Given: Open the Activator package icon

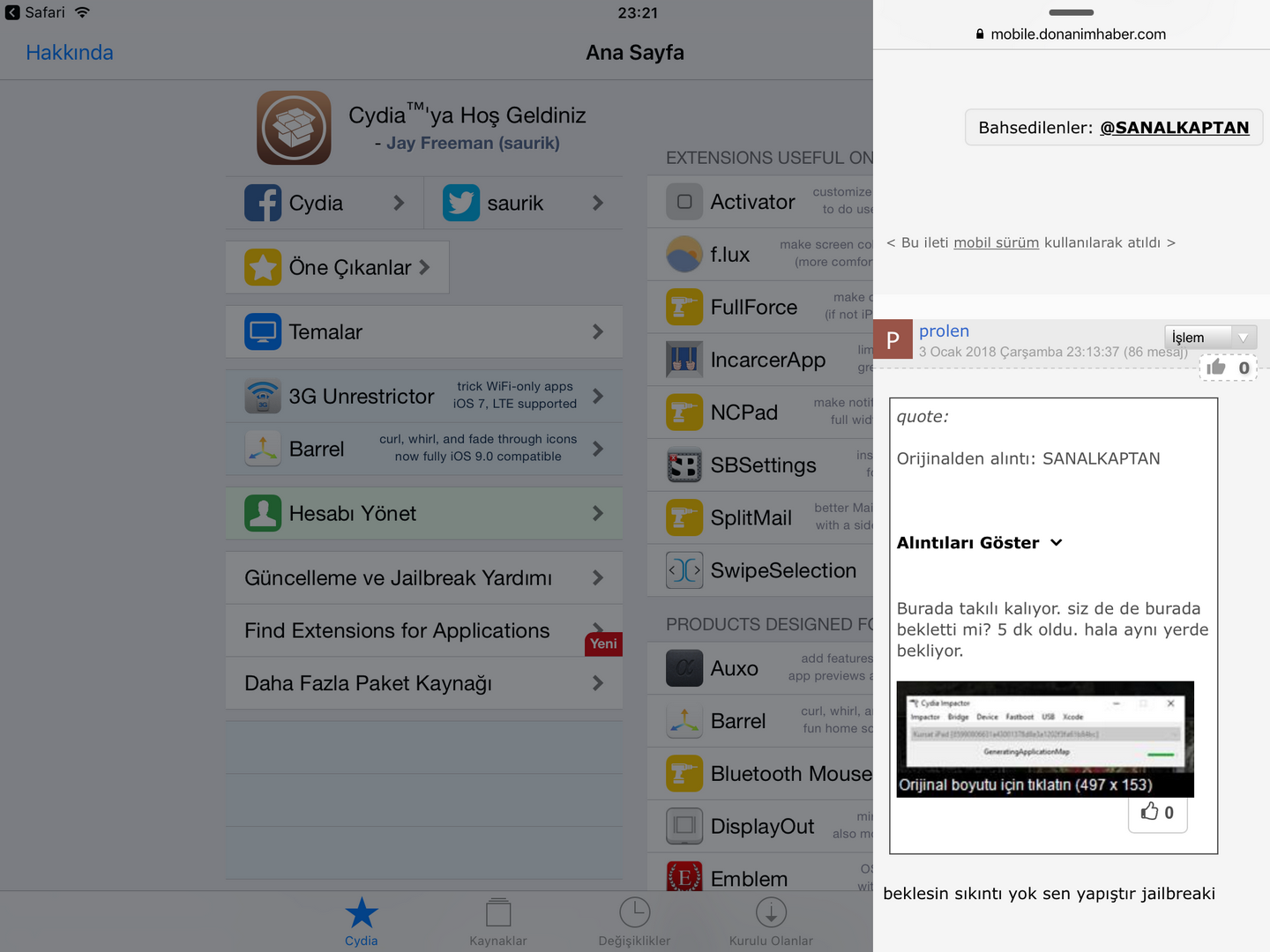Looking at the screenshot, I should click(684, 202).
